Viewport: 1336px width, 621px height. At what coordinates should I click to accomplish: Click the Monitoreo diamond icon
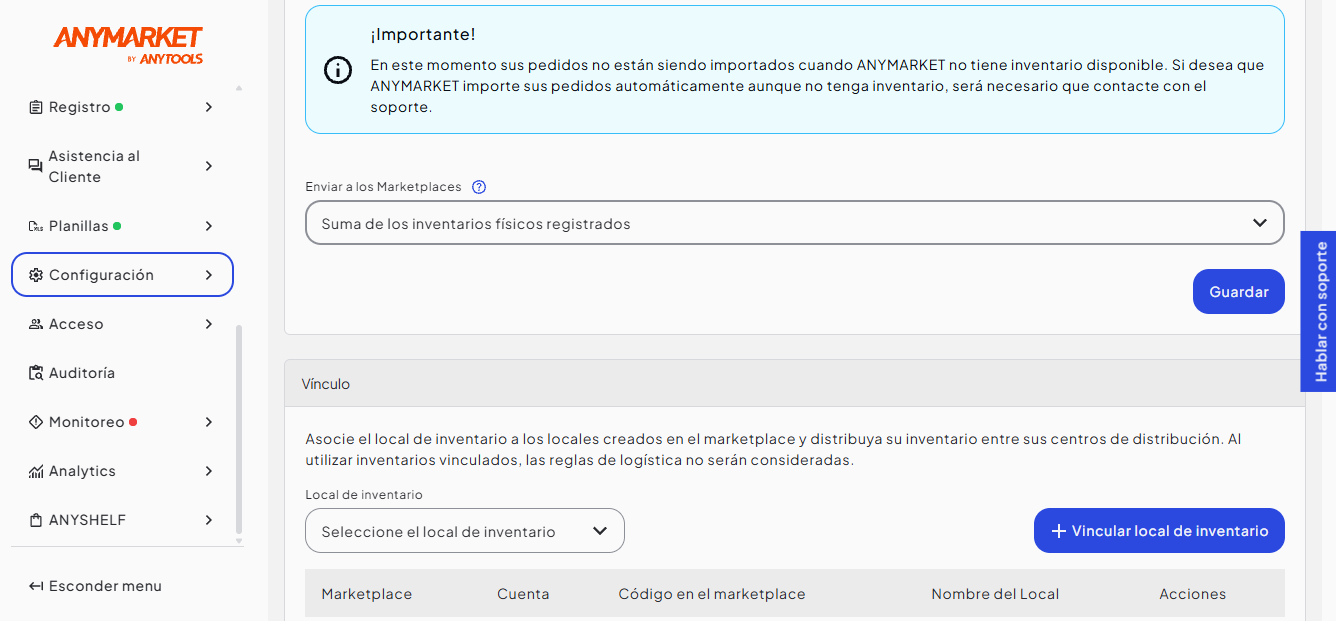pyautogui.click(x=36, y=422)
